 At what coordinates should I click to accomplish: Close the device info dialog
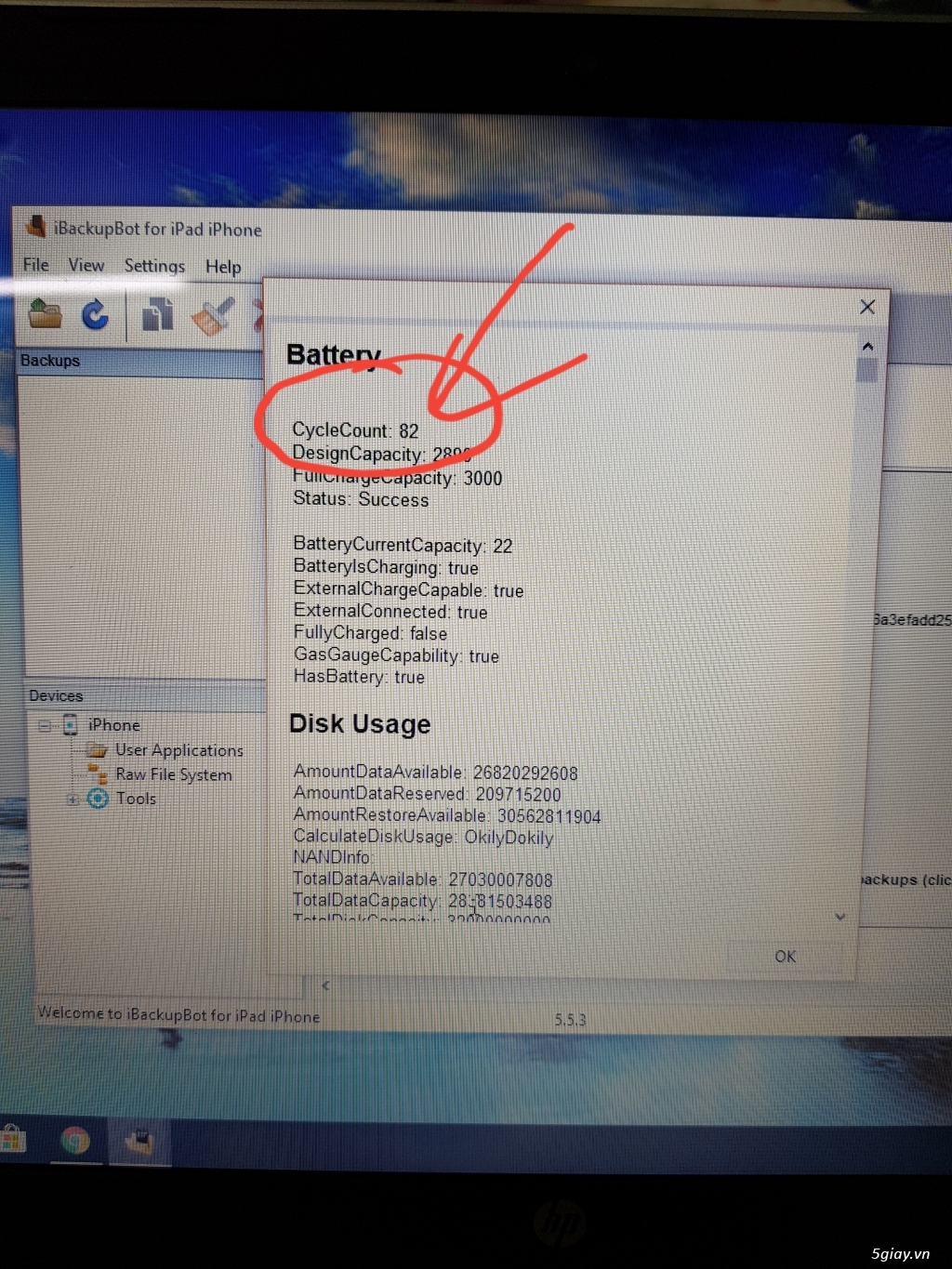pos(867,307)
